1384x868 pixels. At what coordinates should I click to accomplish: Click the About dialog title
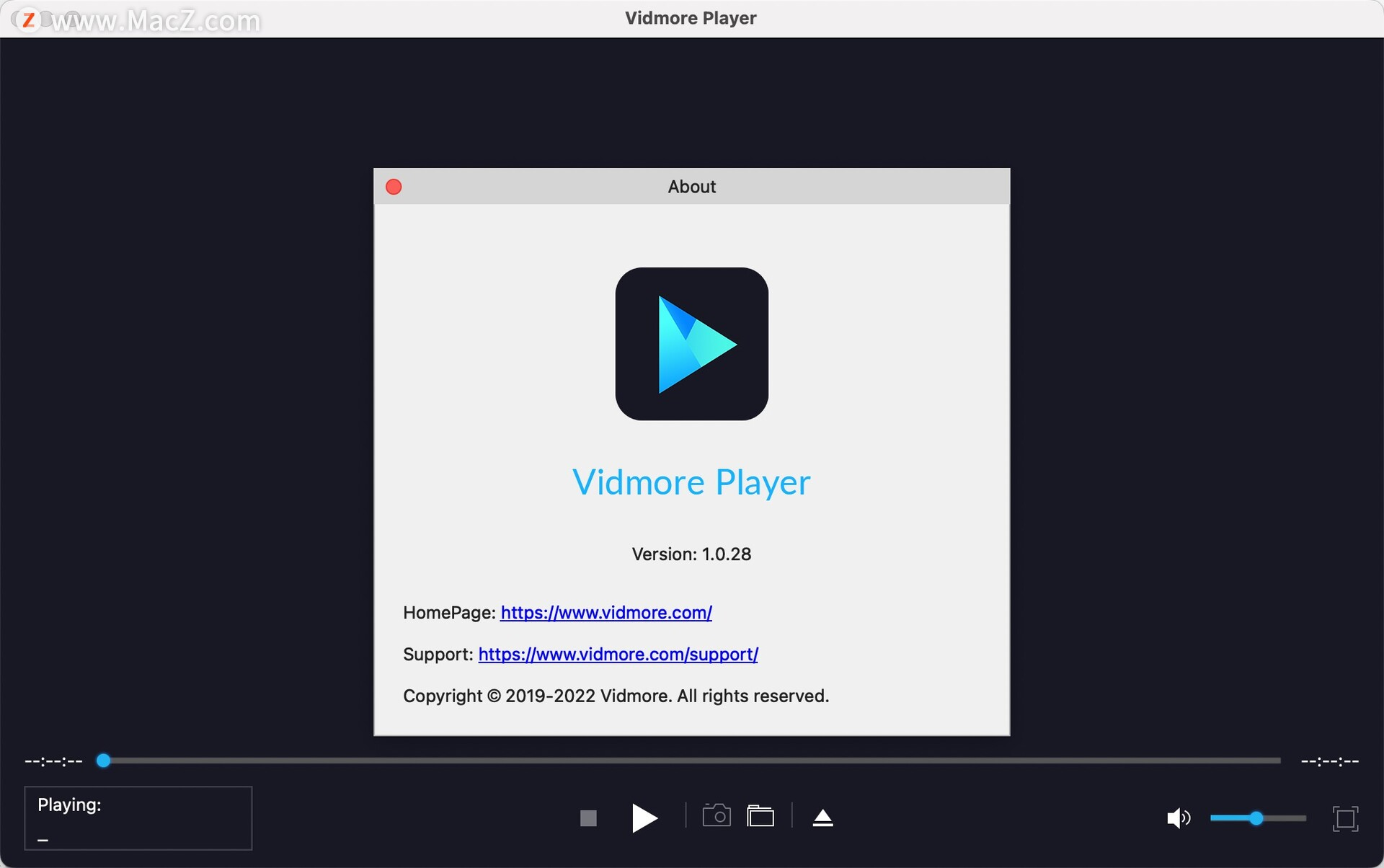tap(692, 187)
